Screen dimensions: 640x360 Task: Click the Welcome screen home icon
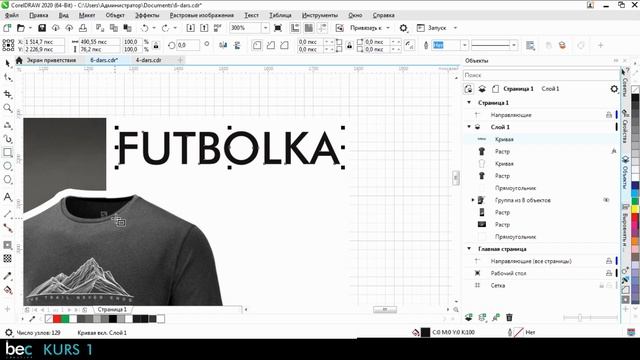[x=19, y=60]
